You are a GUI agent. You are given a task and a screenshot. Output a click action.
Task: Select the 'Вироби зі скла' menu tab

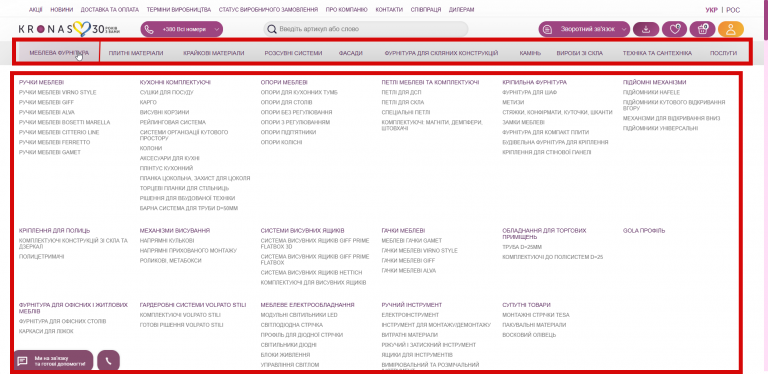579,53
